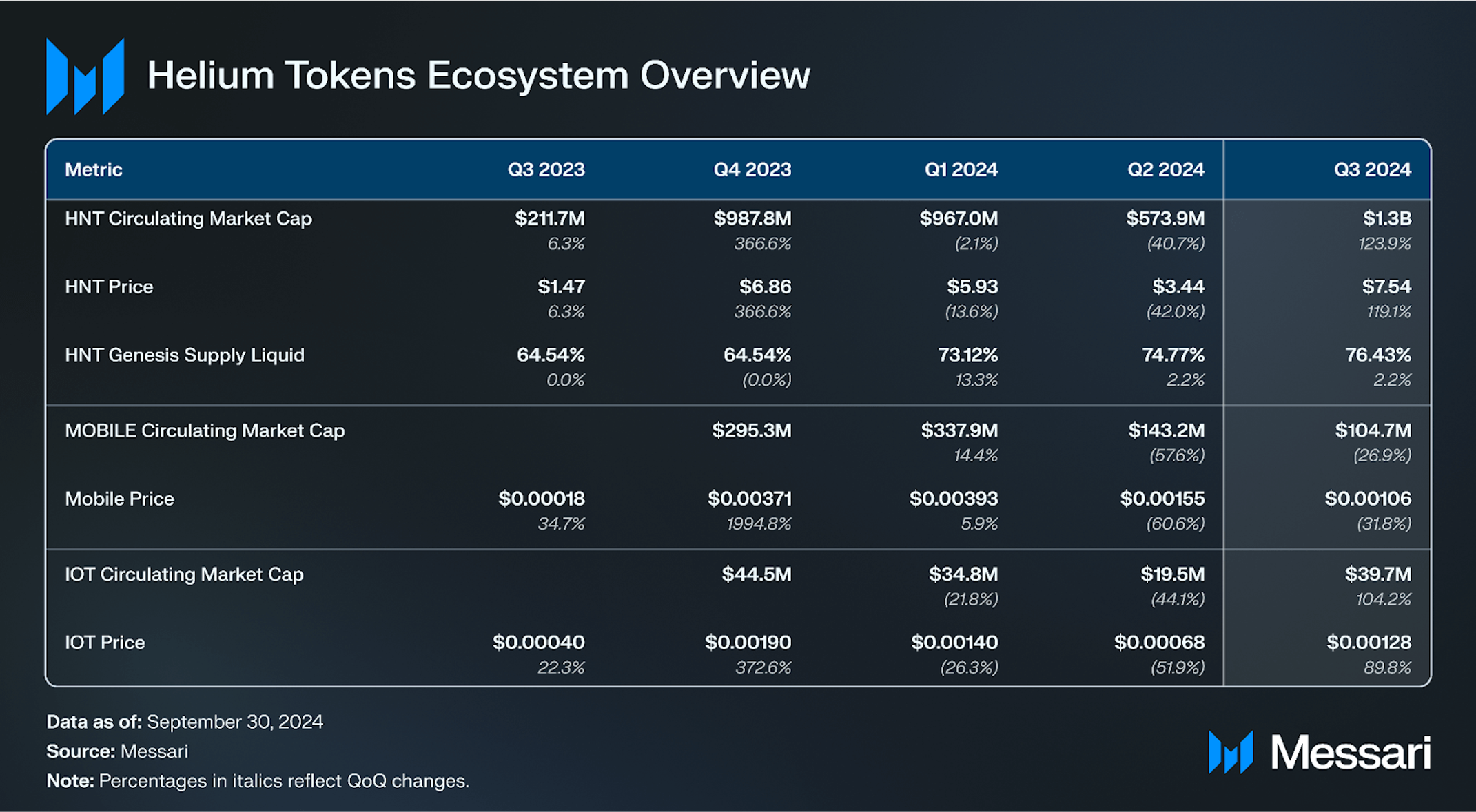Select the Metric column header
The image size is (1476, 812).
click(94, 169)
